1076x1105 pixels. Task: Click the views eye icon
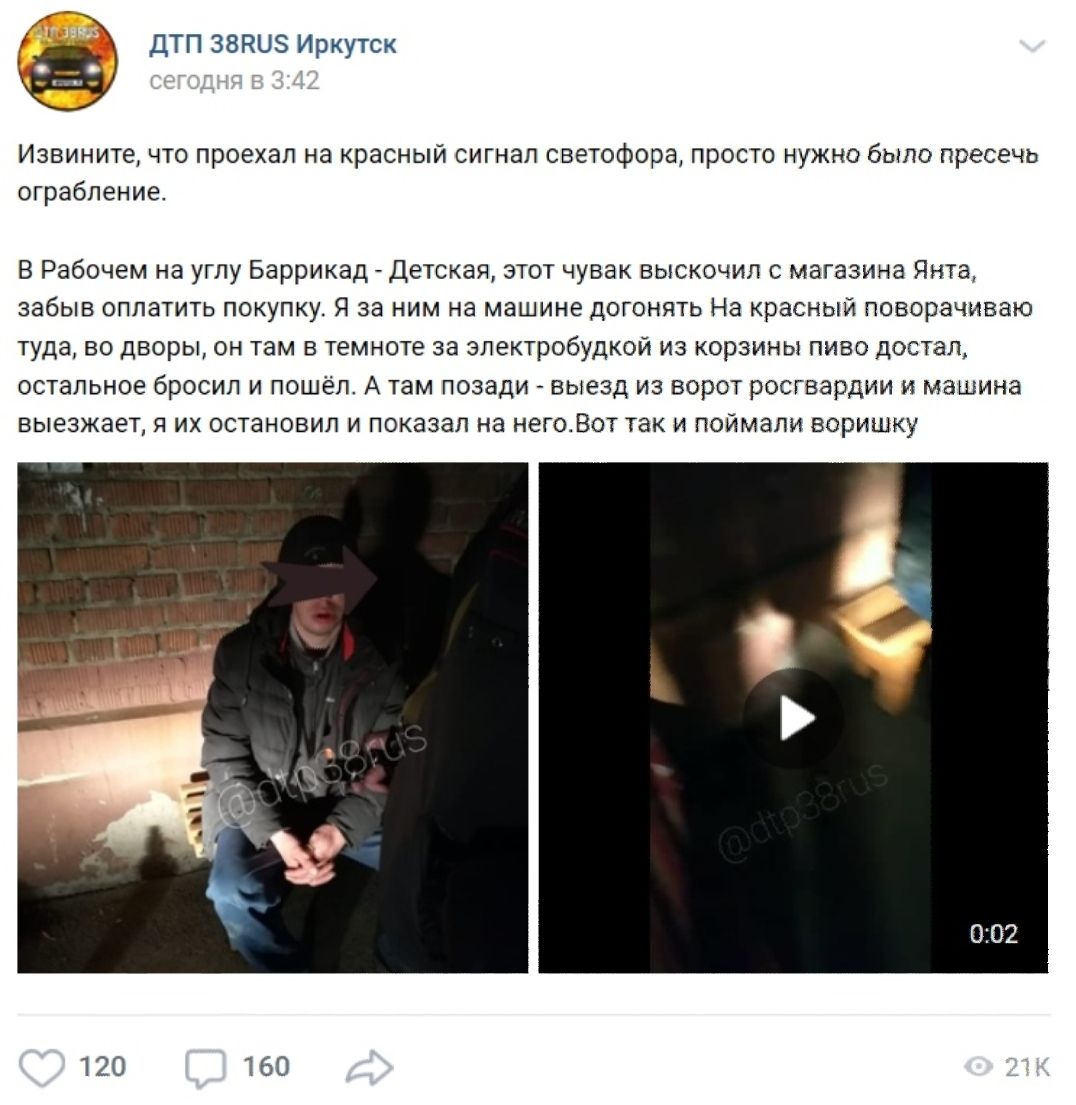pos(978,1066)
